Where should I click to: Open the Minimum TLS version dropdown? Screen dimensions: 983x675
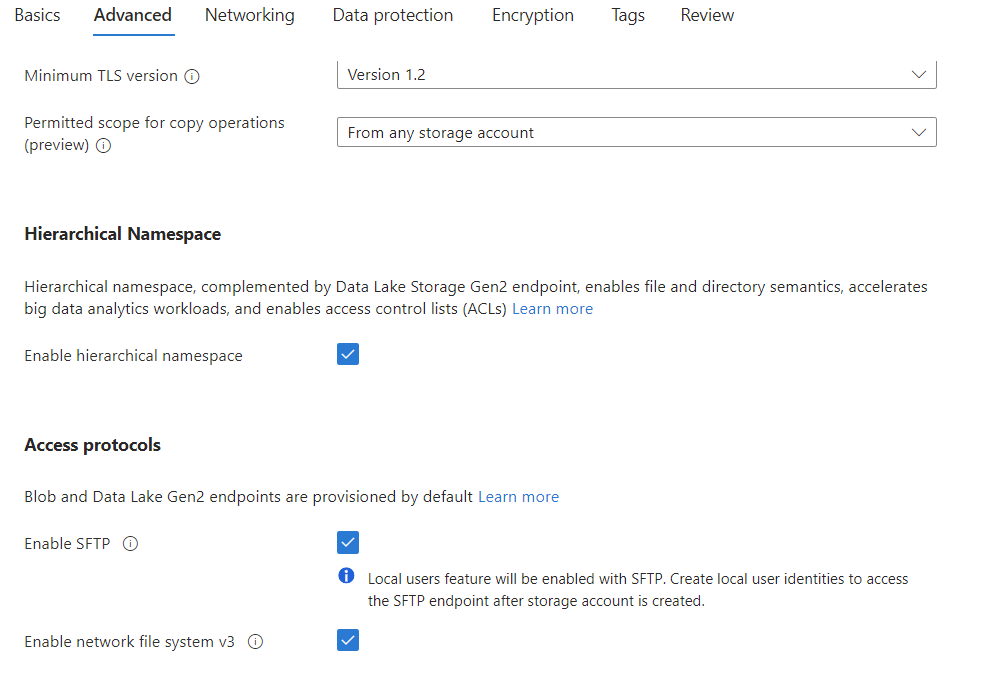(637, 75)
